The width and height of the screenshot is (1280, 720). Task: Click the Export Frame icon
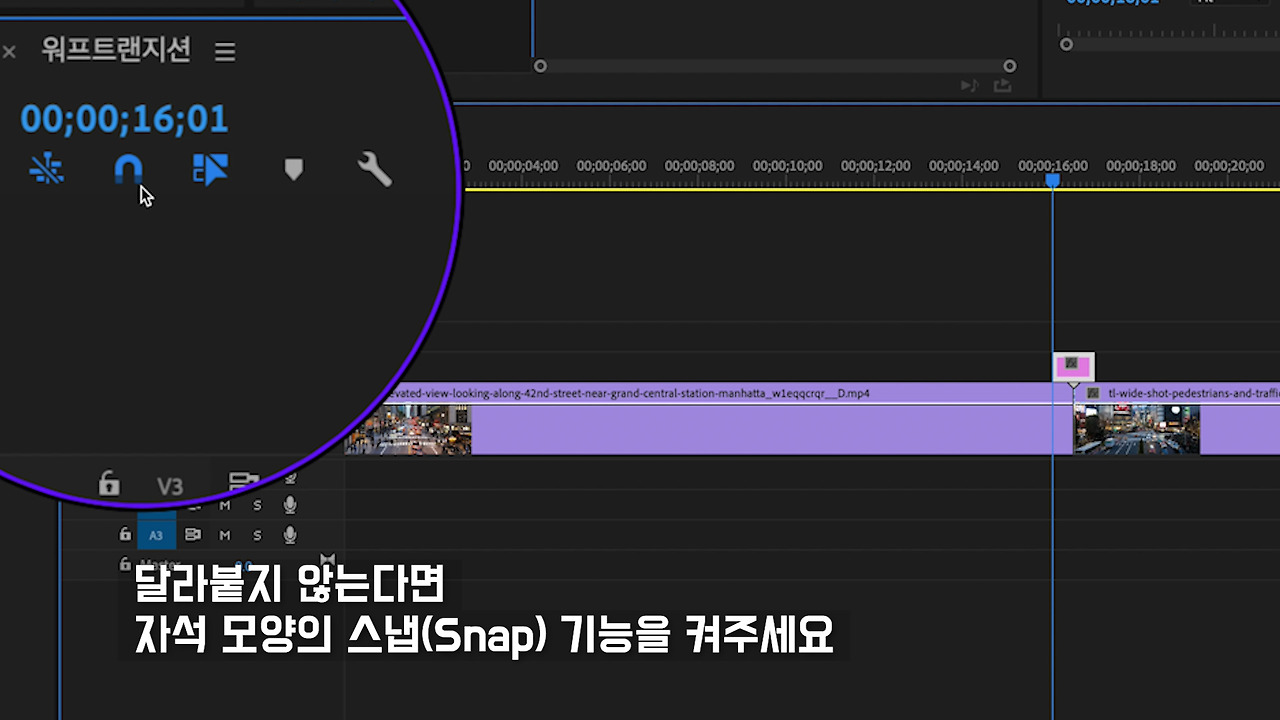point(1002,86)
